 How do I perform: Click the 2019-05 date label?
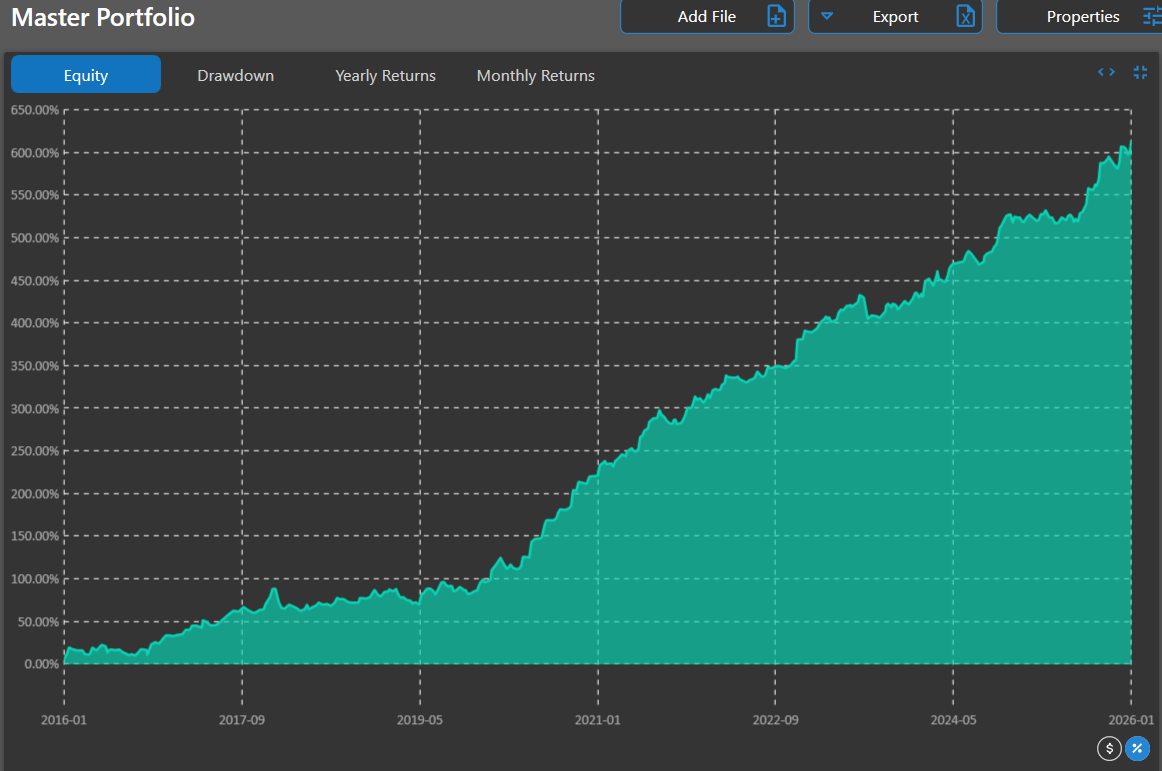pyautogui.click(x=419, y=720)
